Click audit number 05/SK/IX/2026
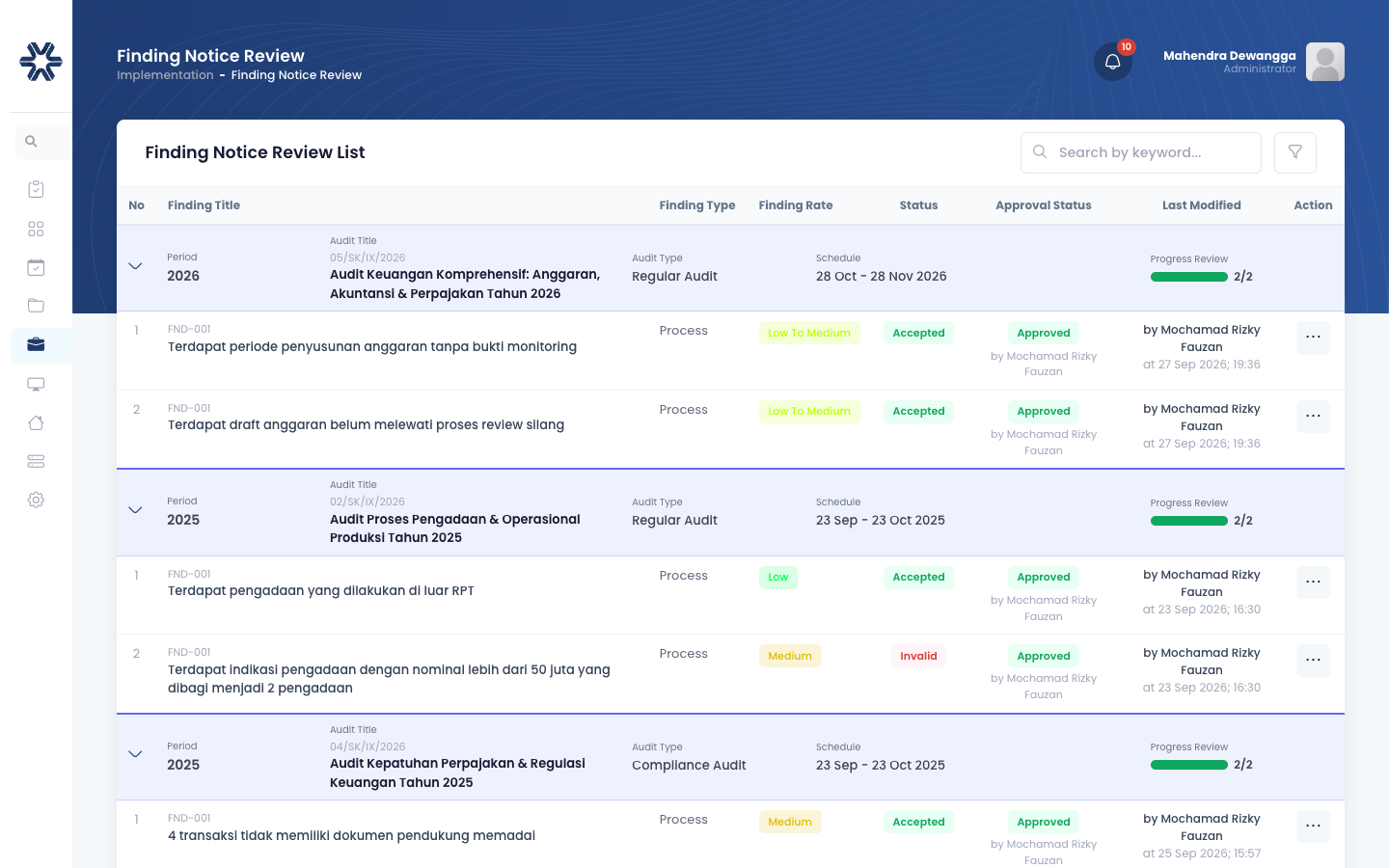Viewport: 1389px width, 868px height. (x=368, y=258)
